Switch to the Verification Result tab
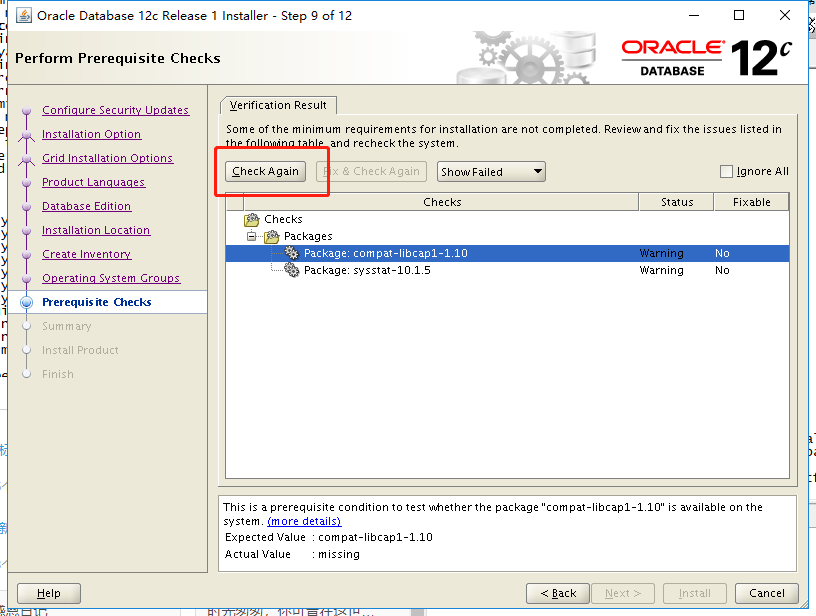 (278, 105)
